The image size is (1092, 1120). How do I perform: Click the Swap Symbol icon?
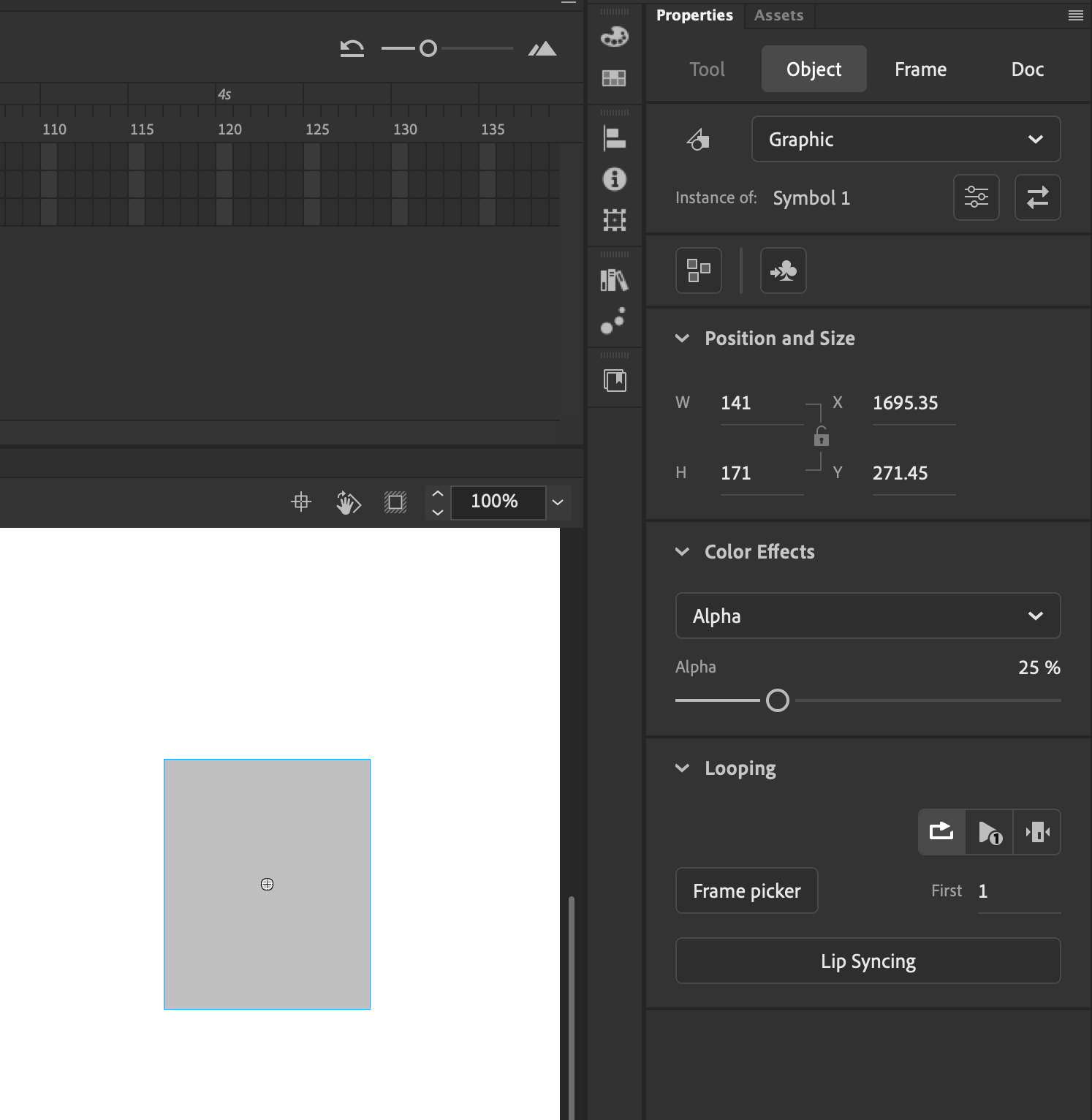point(1037,197)
